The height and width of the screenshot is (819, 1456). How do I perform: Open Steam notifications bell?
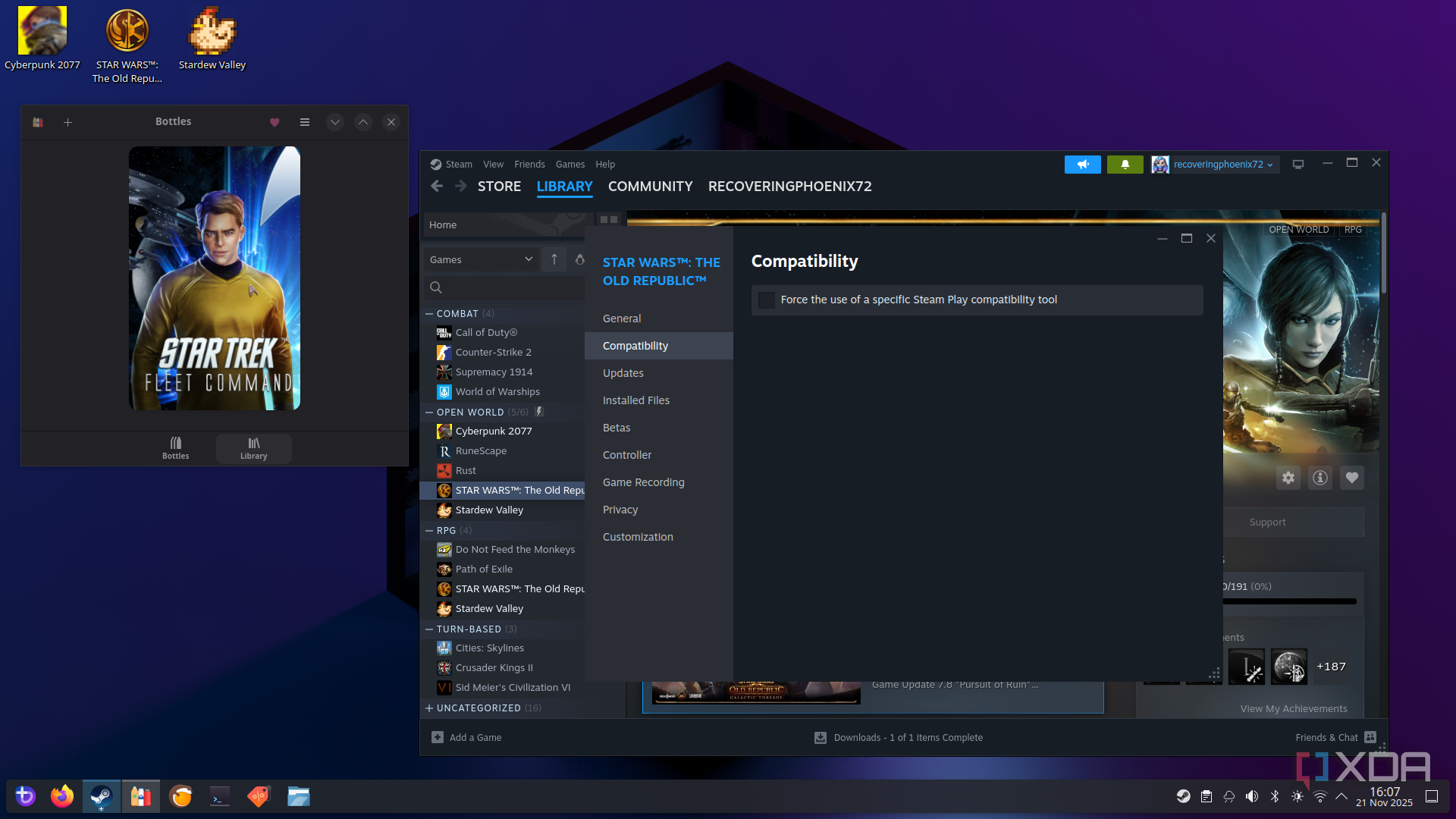[x=1125, y=164]
